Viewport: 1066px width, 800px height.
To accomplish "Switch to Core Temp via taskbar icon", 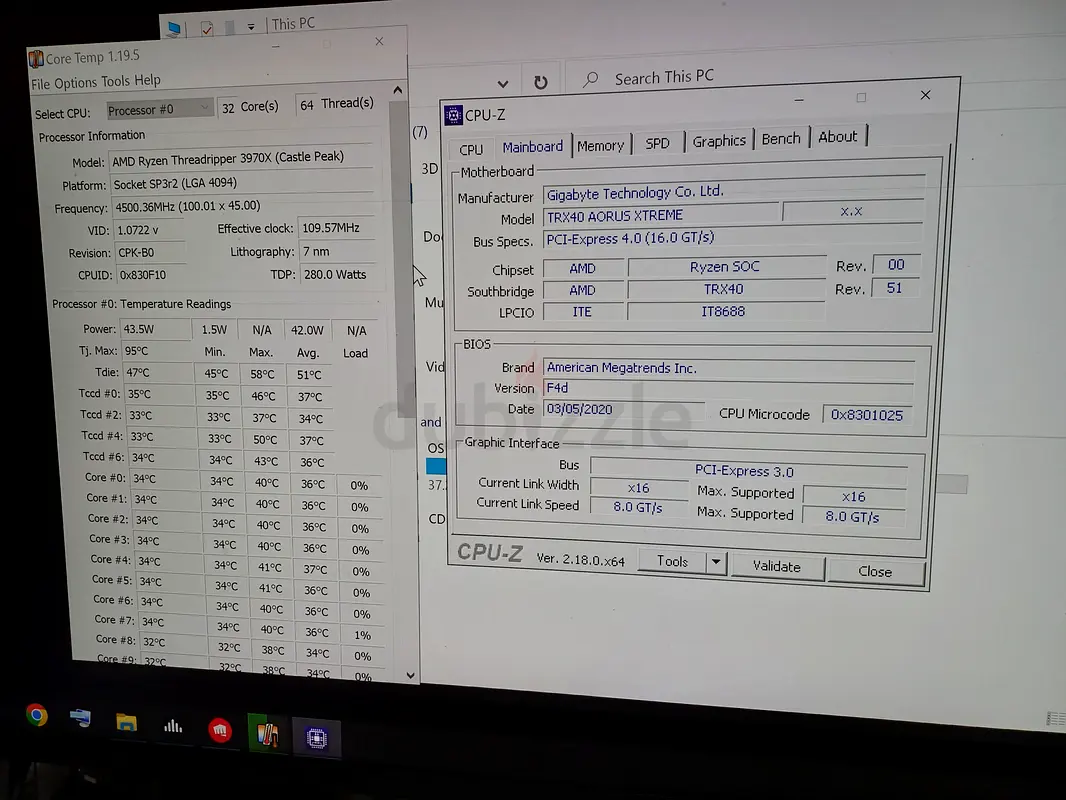I will [267, 735].
